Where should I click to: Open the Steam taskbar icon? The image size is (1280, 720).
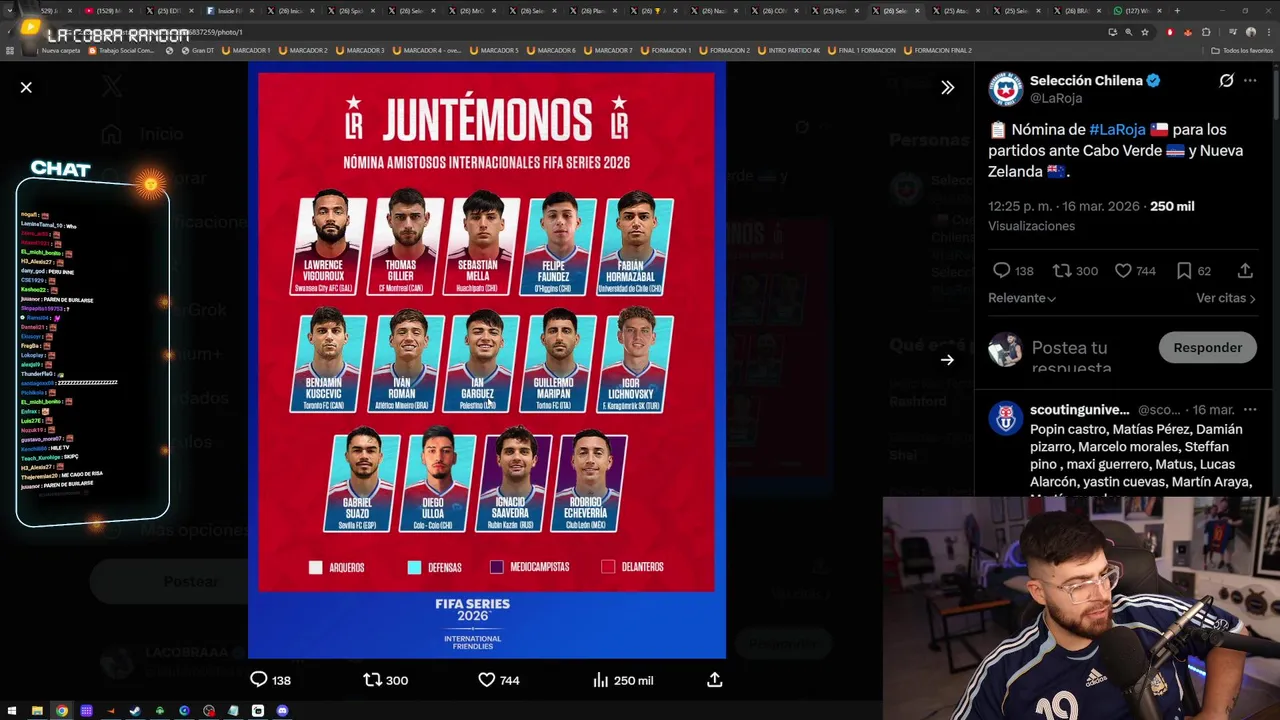tap(135, 711)
